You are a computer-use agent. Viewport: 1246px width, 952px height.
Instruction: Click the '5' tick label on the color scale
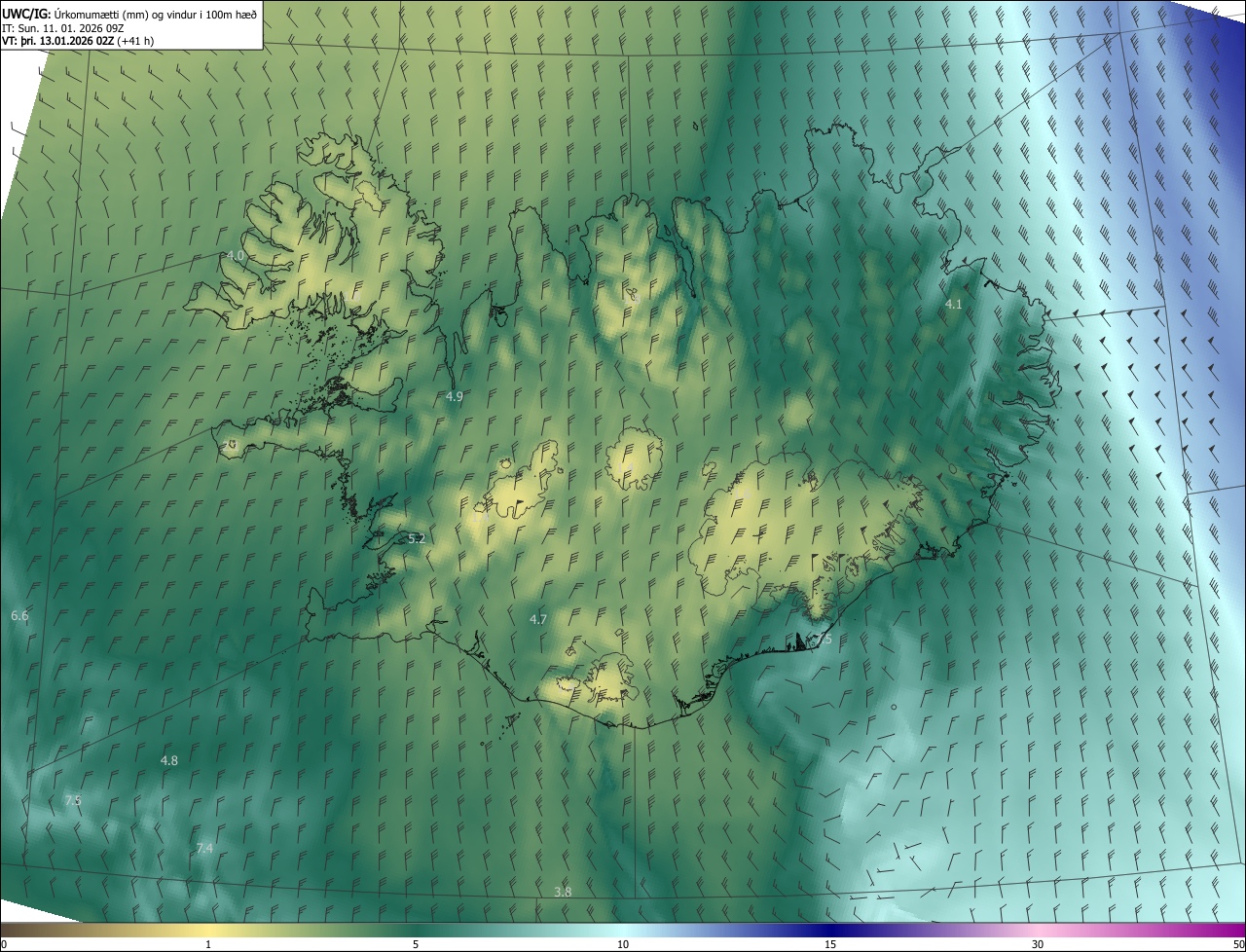click(x=416, y=944)
